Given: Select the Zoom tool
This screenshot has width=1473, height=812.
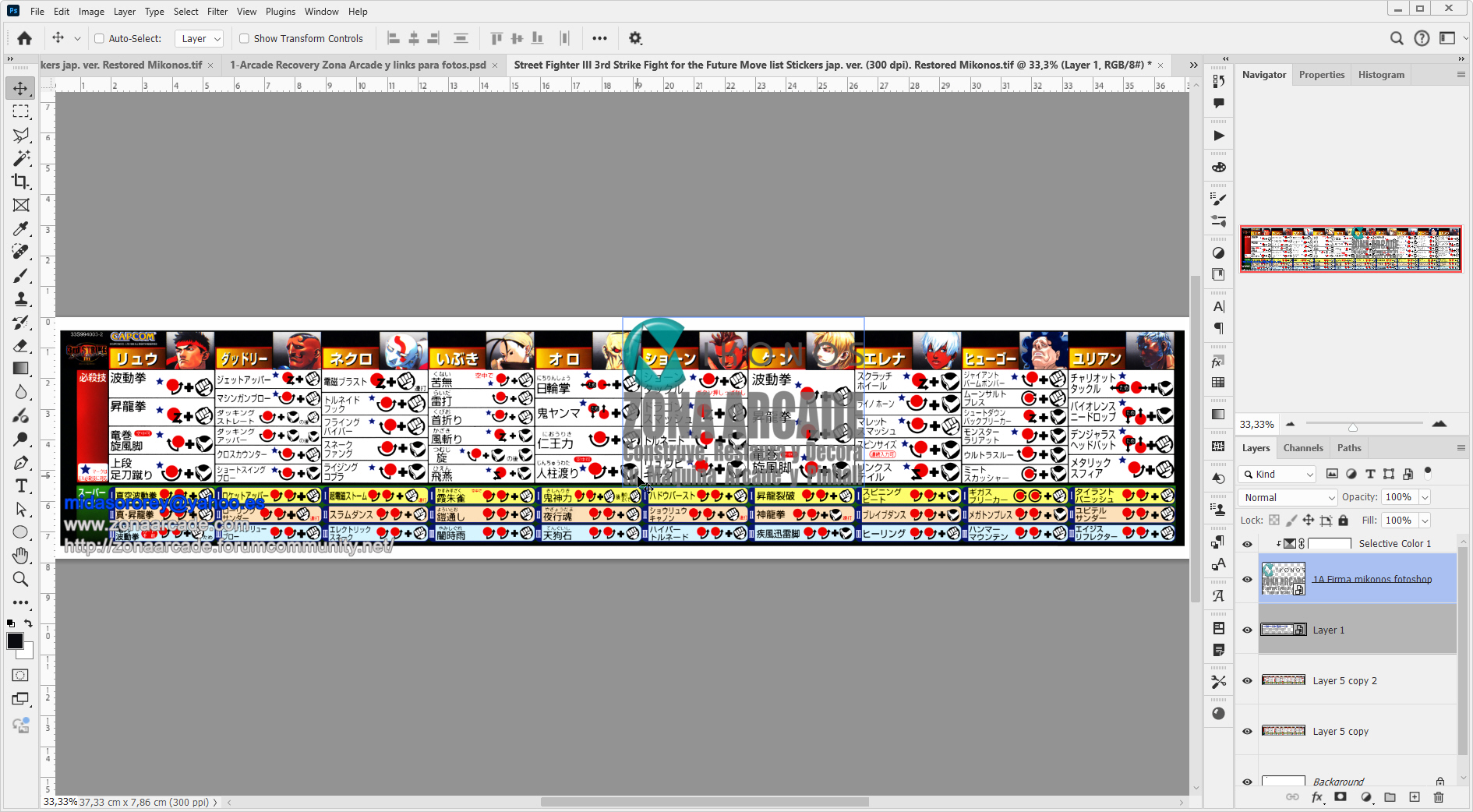Looking at the screenshot, I should point(21,579).
